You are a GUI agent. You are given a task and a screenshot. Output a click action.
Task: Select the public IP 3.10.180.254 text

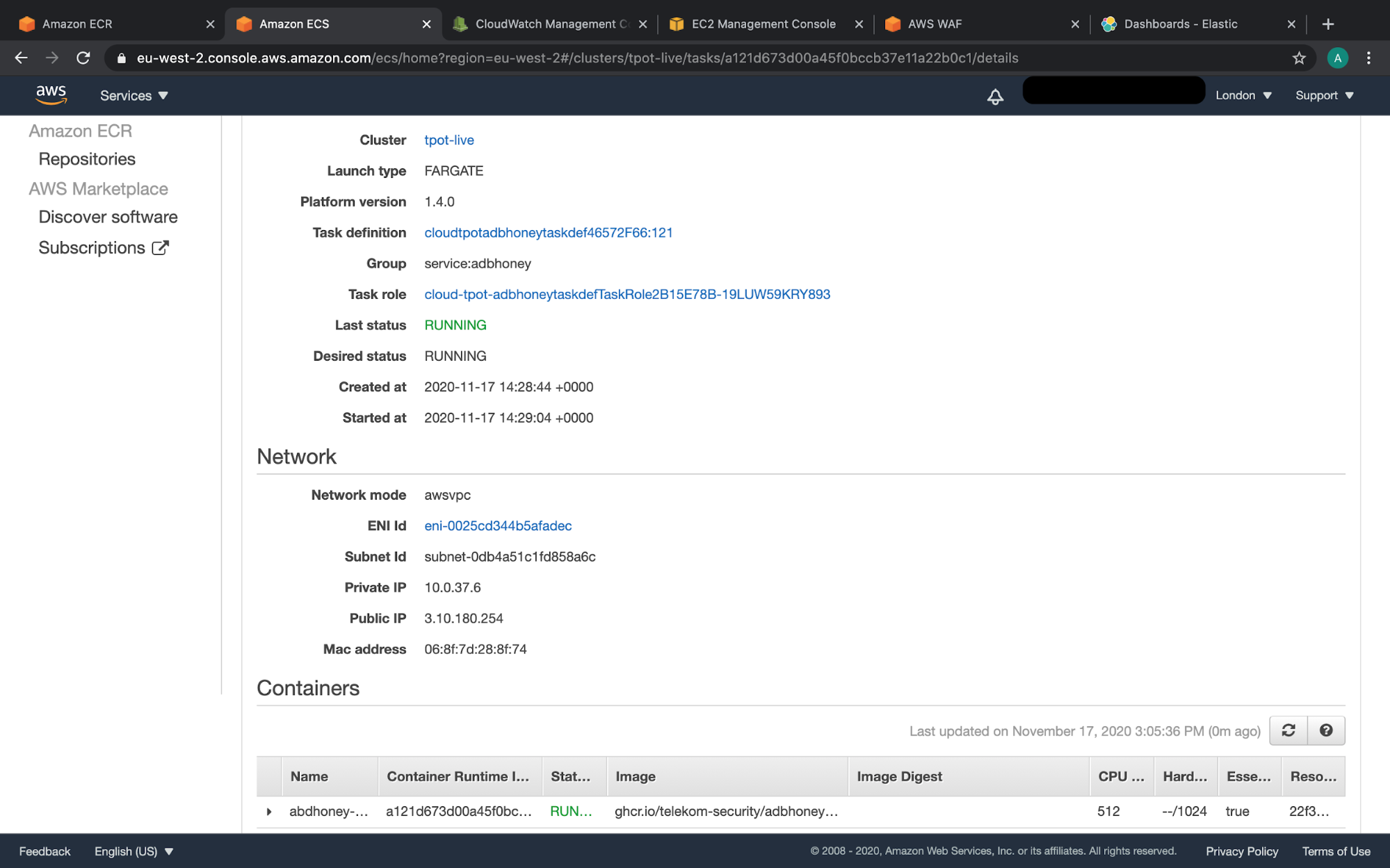[464, 619]
